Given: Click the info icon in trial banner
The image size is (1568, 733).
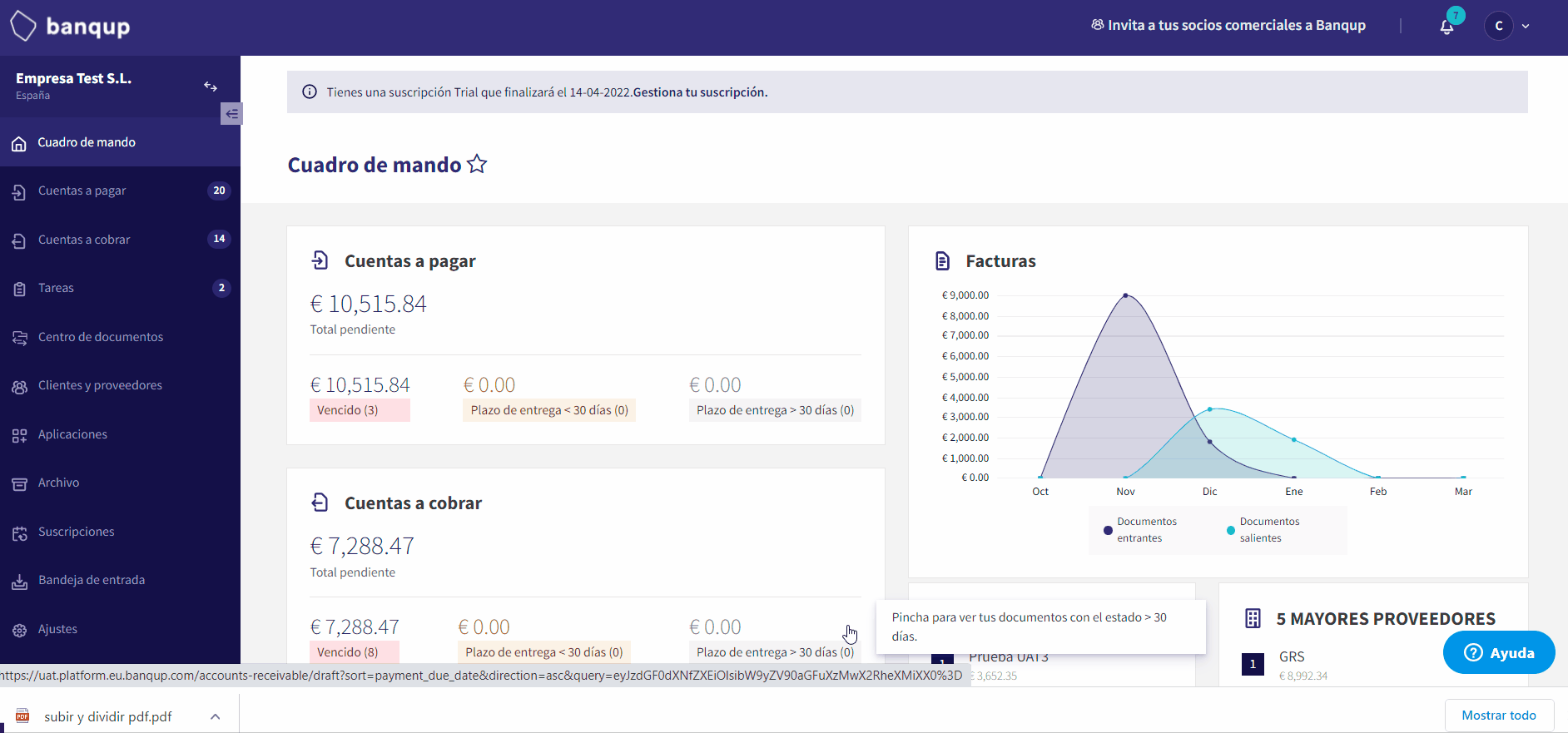Looking at the screenshot, I should (310, 92).
